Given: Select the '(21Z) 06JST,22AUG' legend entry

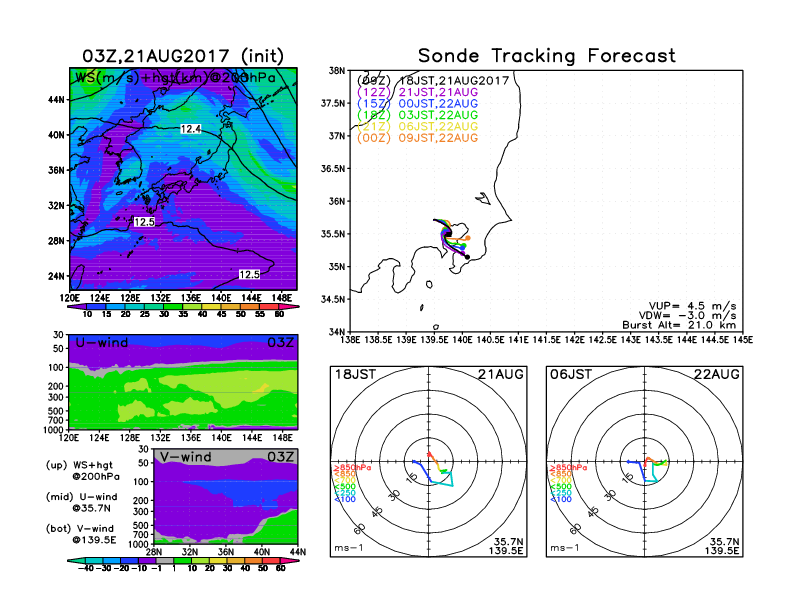Looking at the screenshot, I should pyautogui.click(x=417, y=127).
